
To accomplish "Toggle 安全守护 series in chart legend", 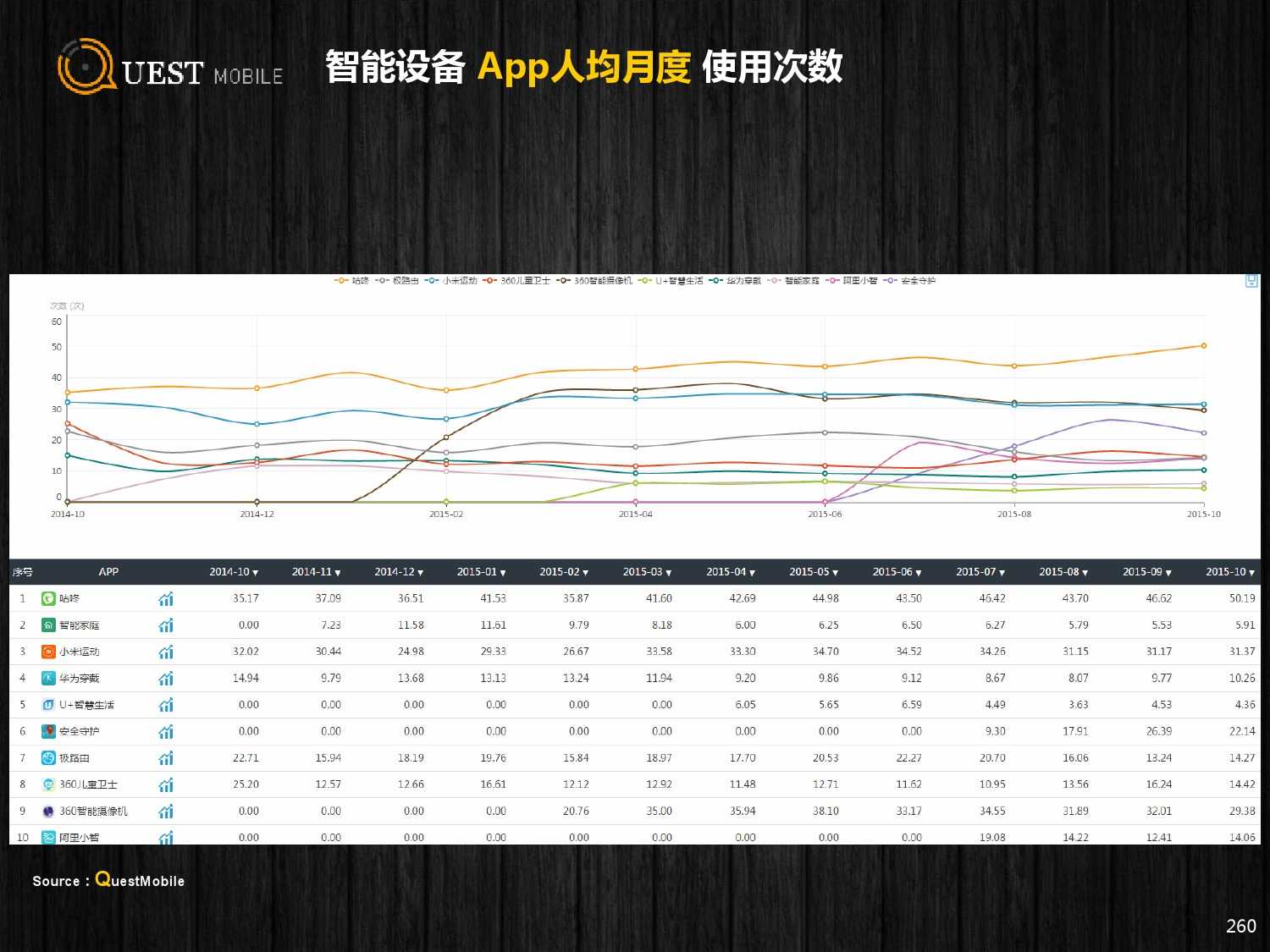I will point(910,281).
